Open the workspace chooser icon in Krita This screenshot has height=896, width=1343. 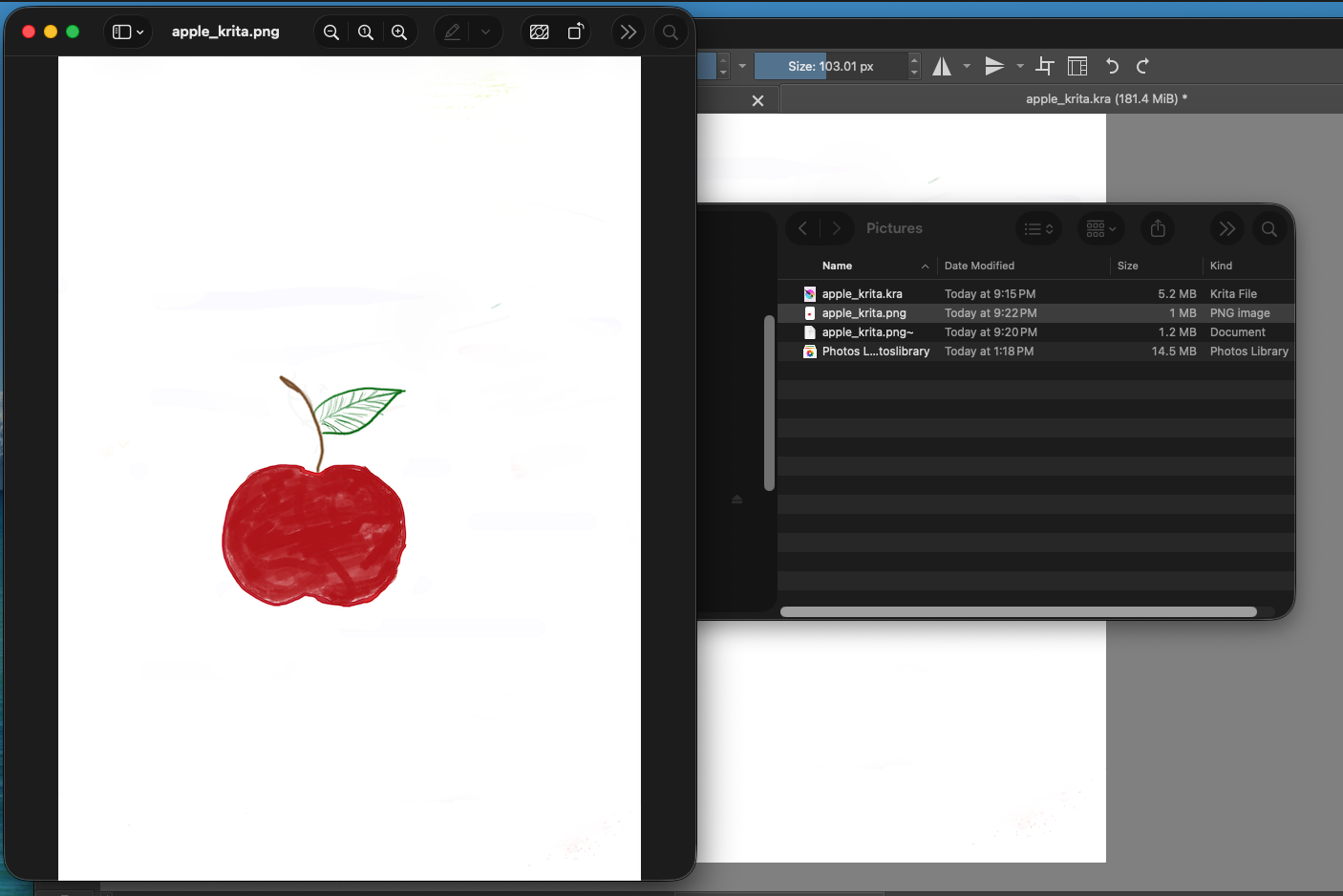(1077, 66)
